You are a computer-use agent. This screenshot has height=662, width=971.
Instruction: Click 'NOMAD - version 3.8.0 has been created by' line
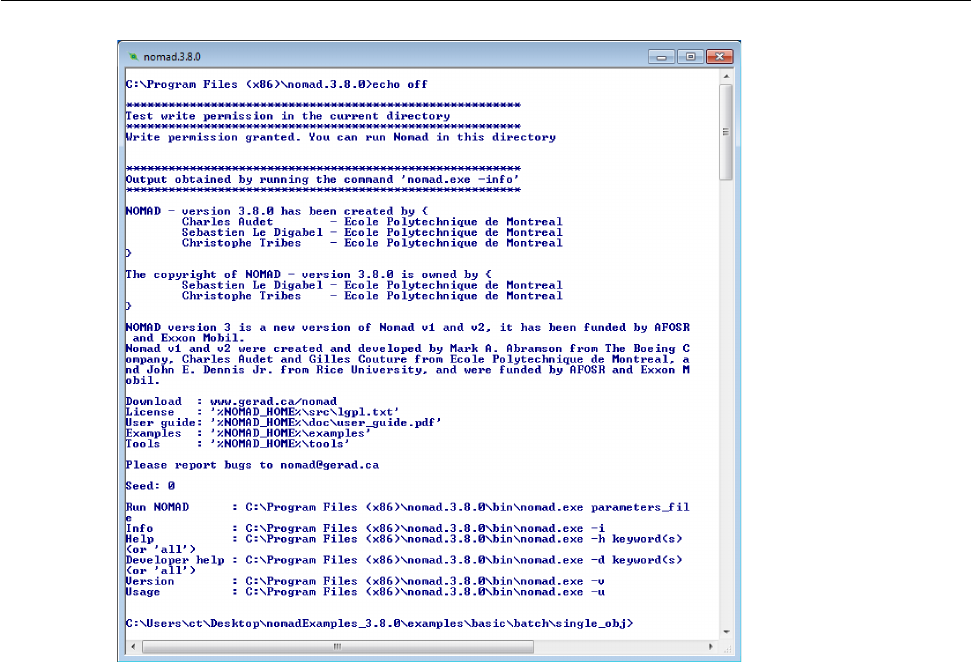(x=276, y=211)
